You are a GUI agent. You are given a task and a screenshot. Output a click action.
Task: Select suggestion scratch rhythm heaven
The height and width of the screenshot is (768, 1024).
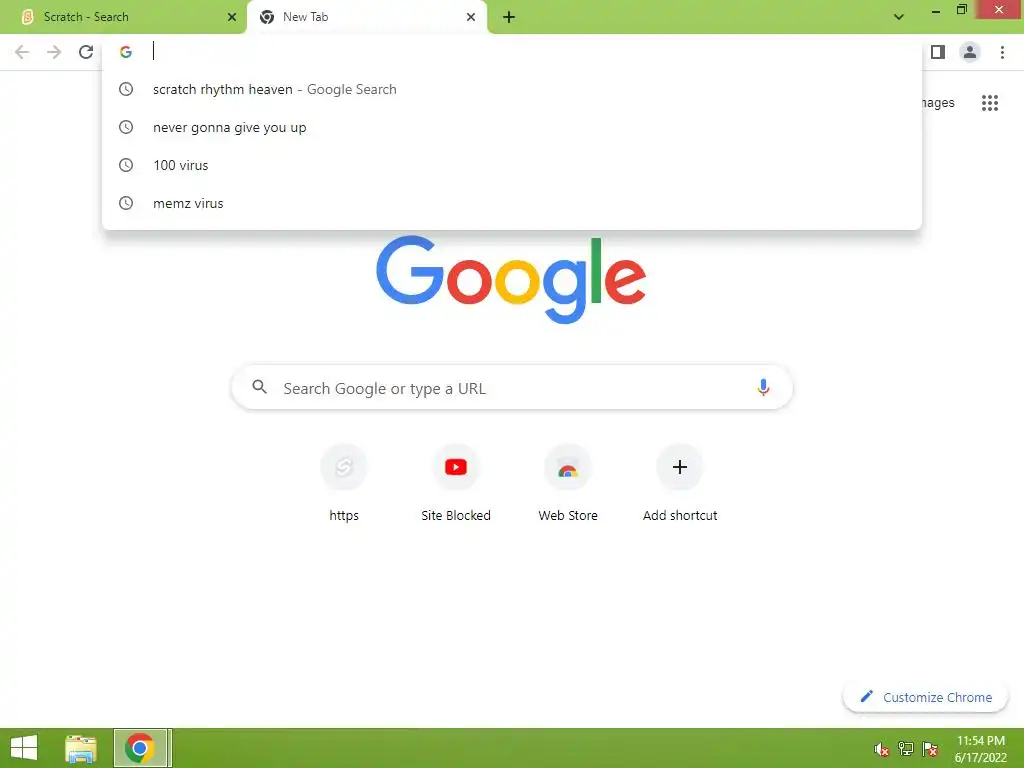pos(512,89)
